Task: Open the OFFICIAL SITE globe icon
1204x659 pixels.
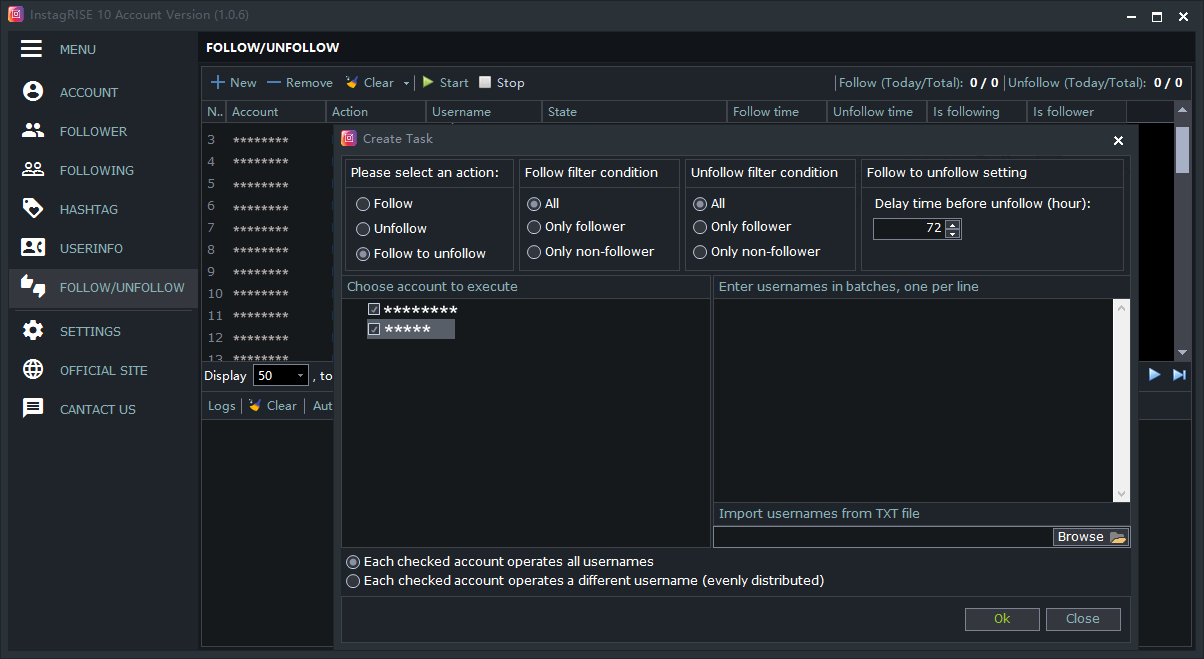Action: tap(33, 370)
